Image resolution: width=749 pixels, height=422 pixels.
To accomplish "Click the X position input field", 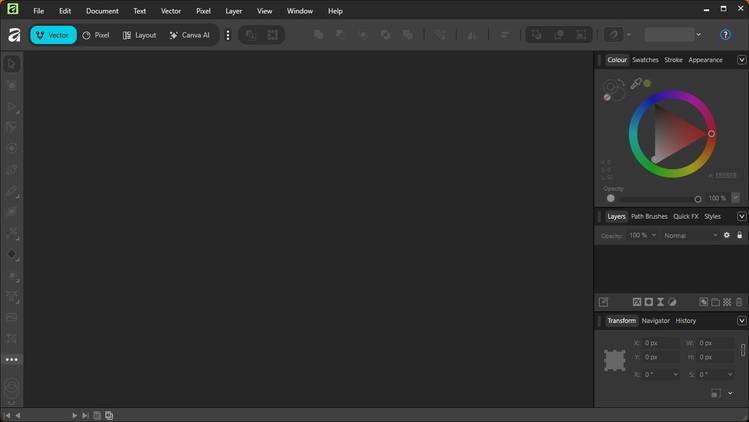I will (661, 343).
